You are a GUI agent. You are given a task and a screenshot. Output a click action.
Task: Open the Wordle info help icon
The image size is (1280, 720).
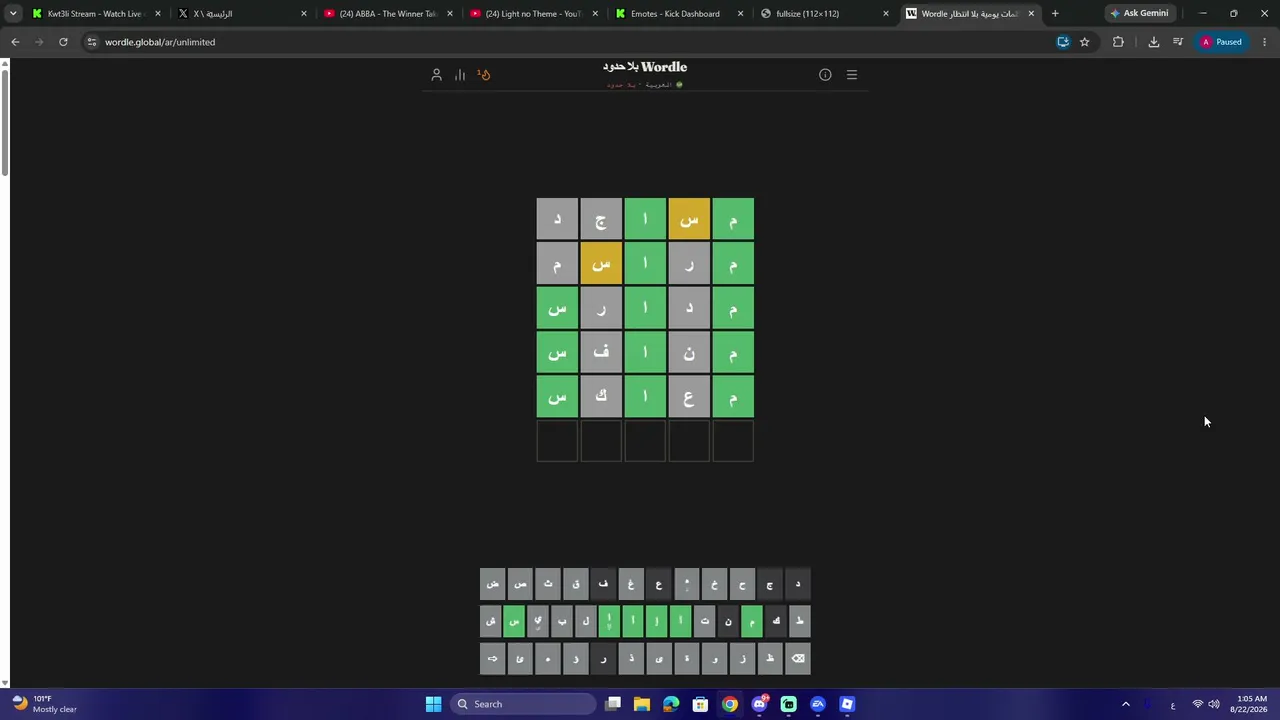tap(825, 75)
